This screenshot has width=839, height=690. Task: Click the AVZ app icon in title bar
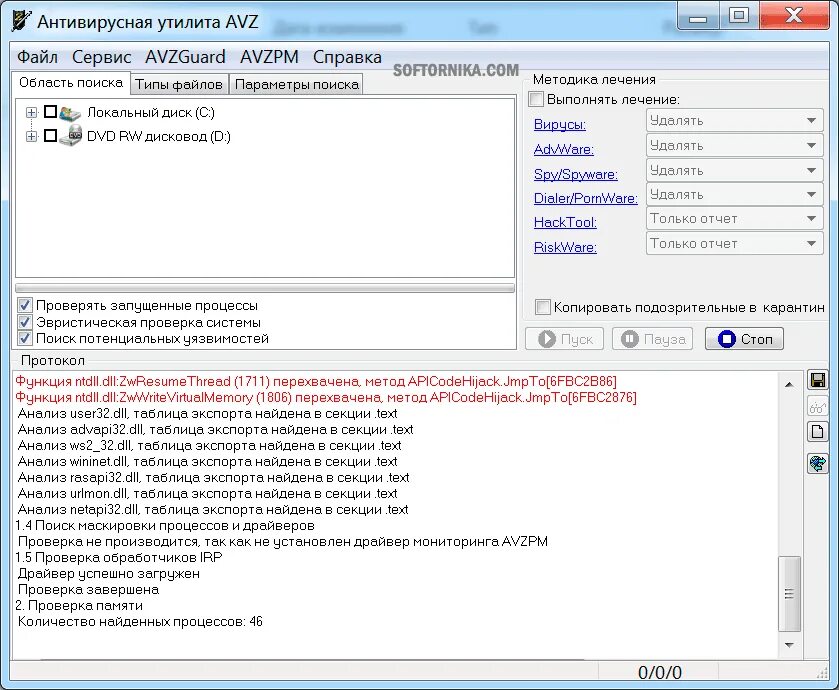pos(21,21)
